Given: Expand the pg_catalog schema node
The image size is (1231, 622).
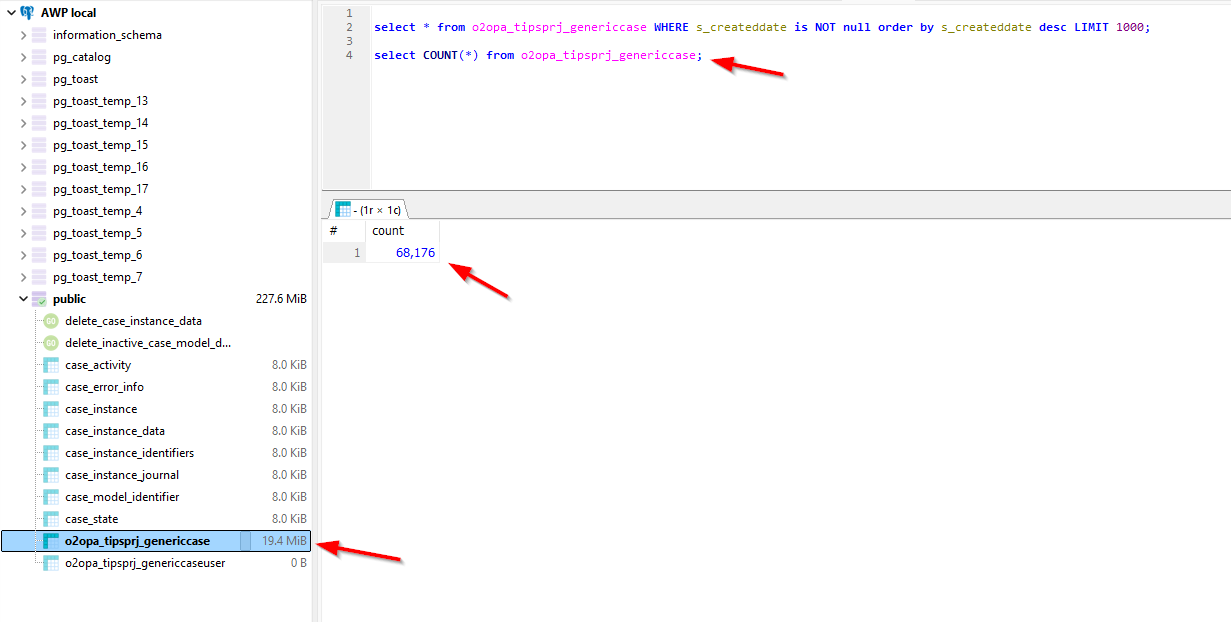Looking at the screenshot, I should click(23, 57).
